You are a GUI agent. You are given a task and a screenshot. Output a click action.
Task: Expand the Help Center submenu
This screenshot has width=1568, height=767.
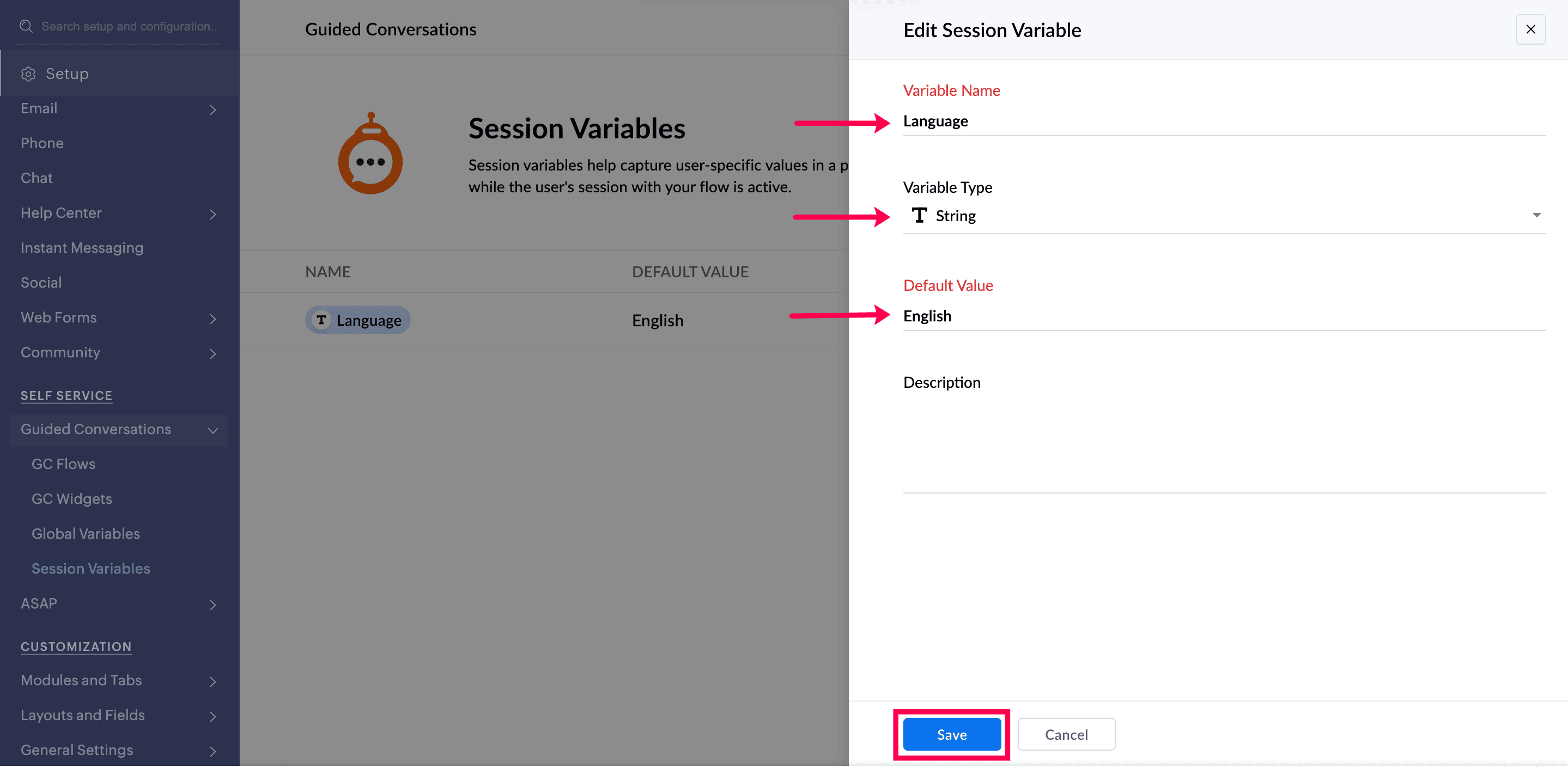coord(212,214)
